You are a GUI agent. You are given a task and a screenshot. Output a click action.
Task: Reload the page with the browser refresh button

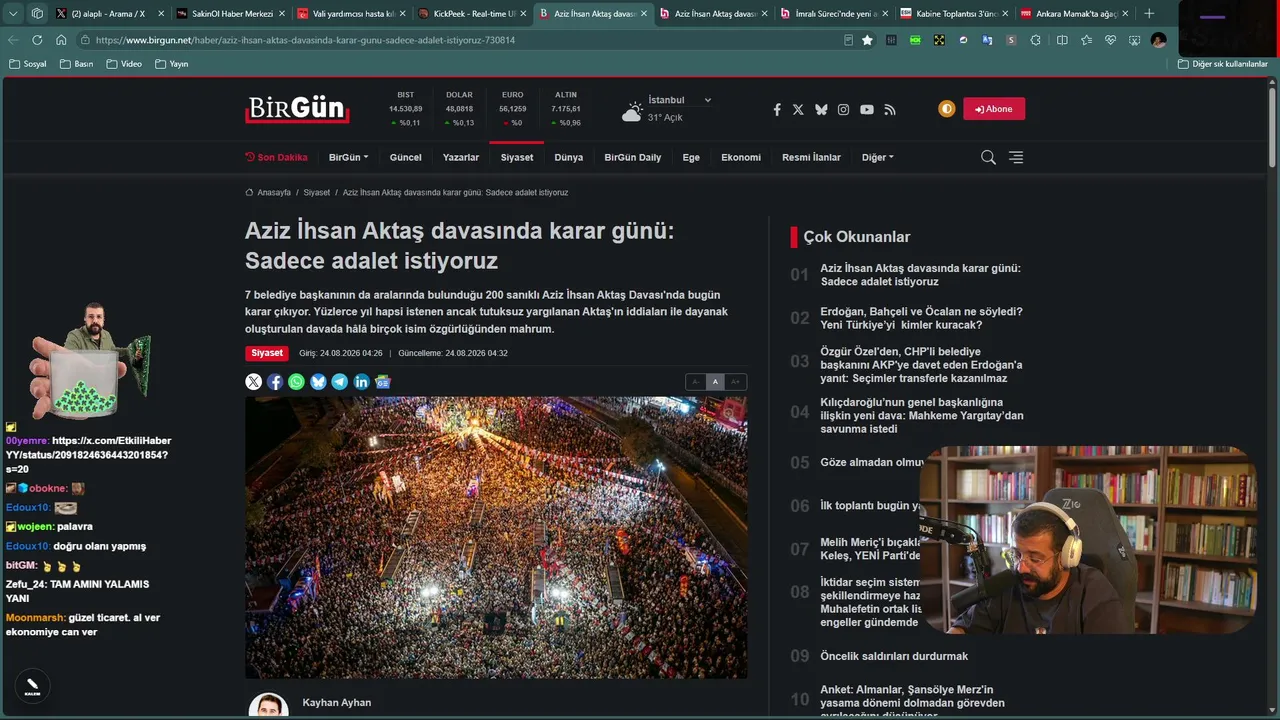pos(37,40)
